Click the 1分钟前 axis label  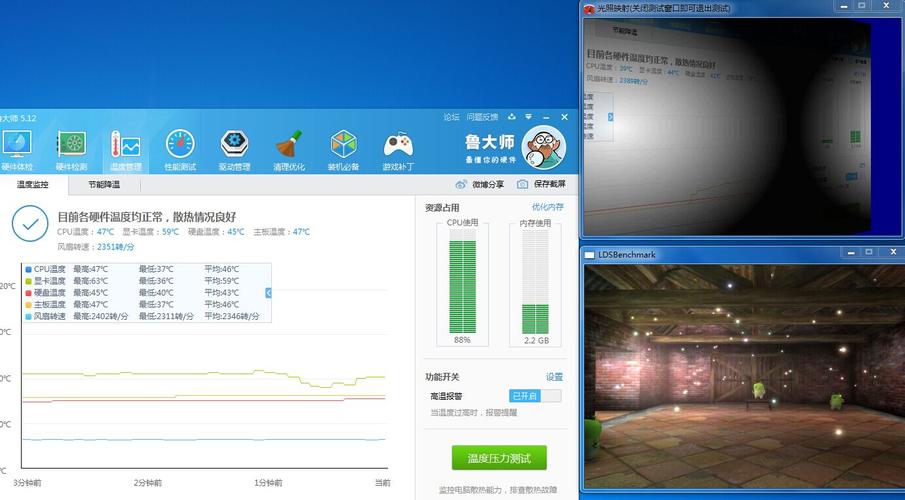pyautogui.click(x=268, y=483)
